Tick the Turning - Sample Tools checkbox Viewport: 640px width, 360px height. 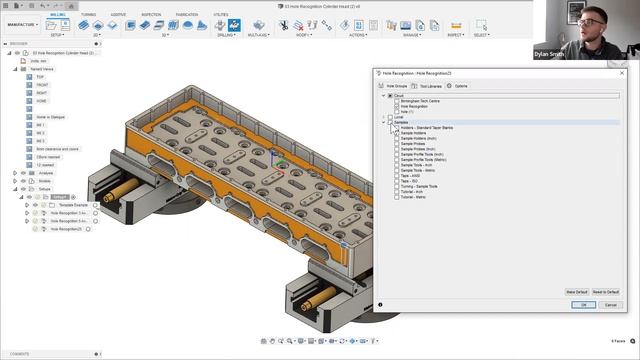[x=397, y=186]
